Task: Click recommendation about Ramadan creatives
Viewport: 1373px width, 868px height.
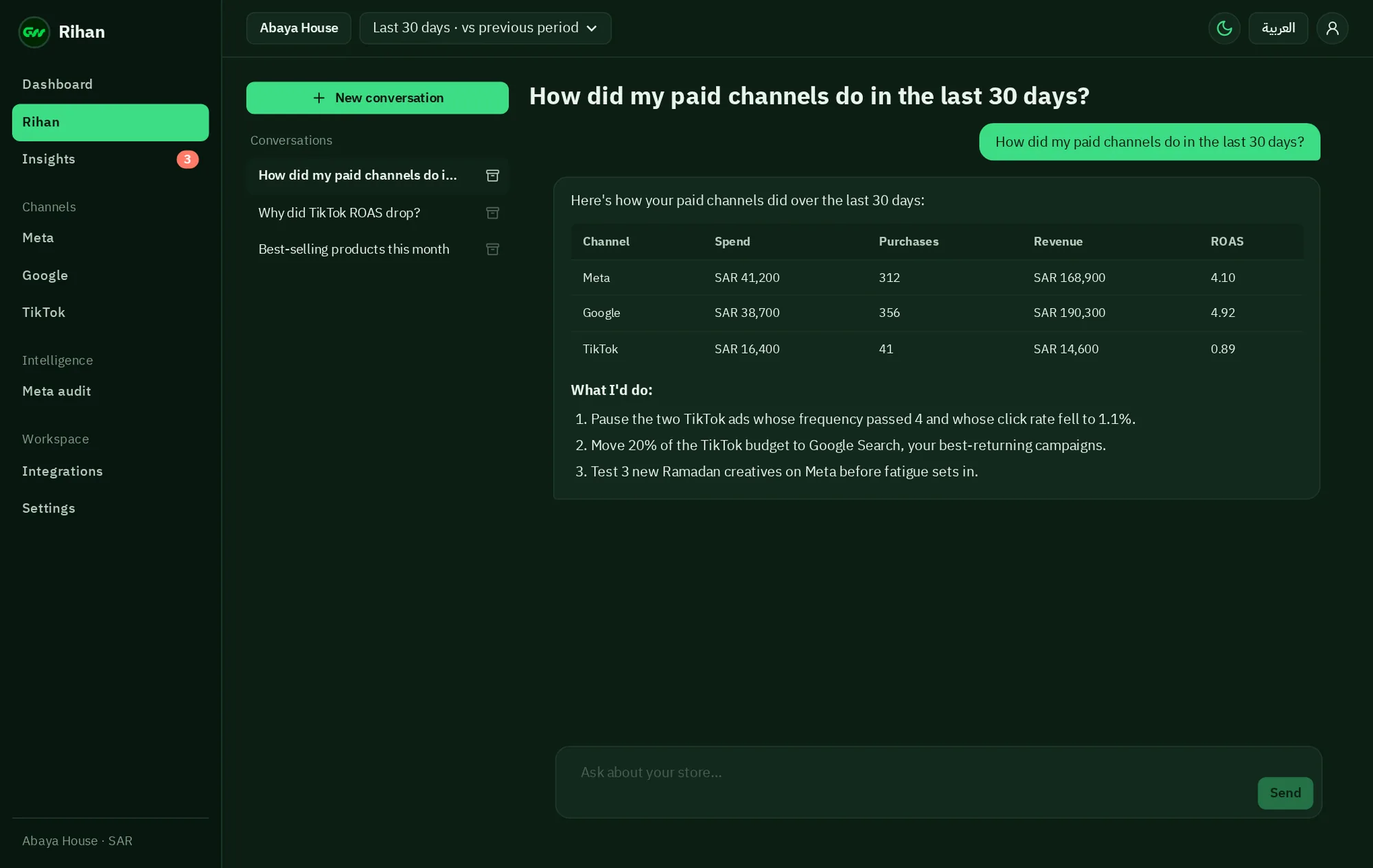Action: pos(784,472)
